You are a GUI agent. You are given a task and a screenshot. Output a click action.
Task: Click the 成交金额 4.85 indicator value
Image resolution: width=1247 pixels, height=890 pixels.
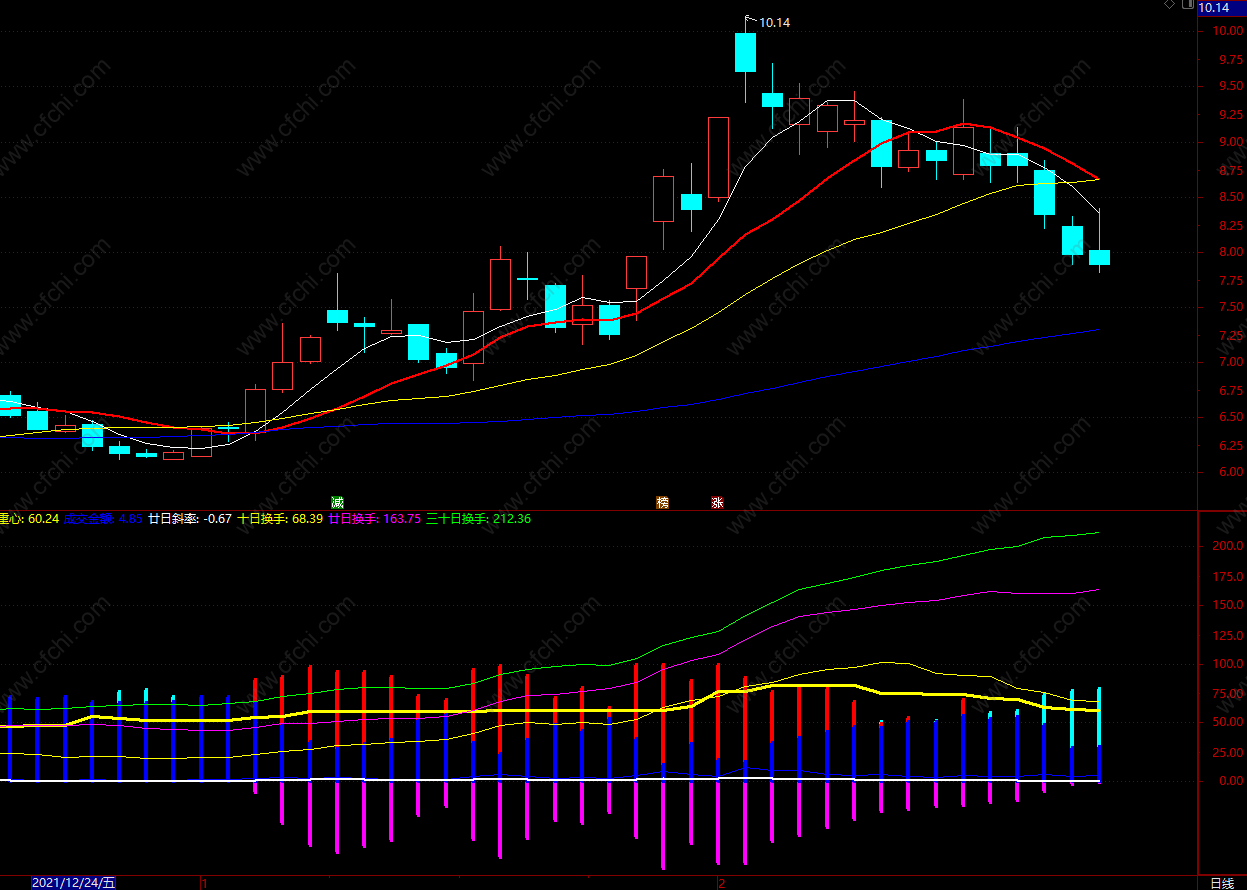(x=102, y=518)
